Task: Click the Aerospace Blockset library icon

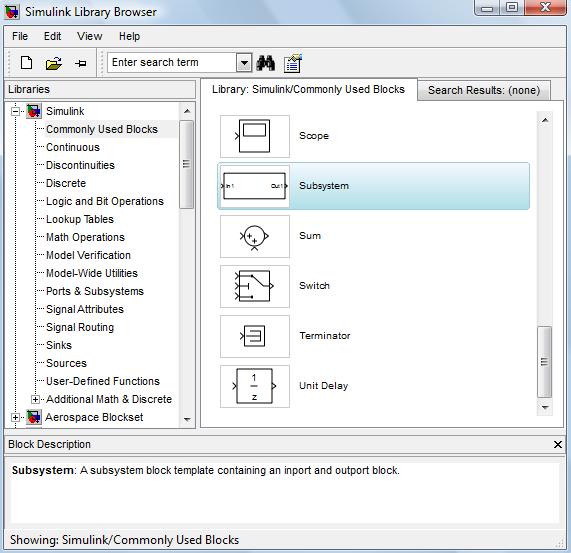Action: tap(34, 417)
